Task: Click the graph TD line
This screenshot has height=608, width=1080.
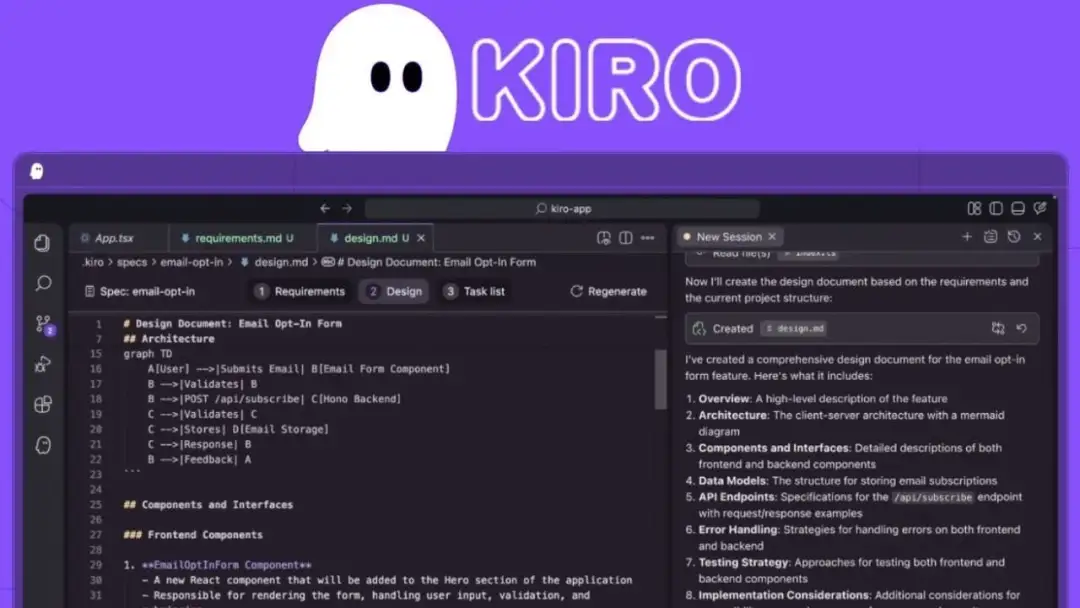Action: click(147, 354)
